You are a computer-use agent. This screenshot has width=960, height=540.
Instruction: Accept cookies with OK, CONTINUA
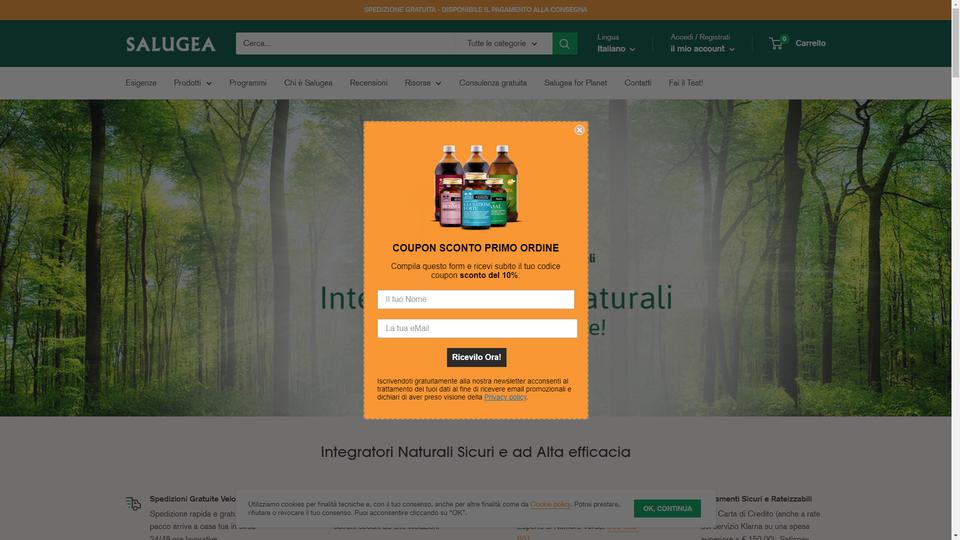(667, 508)
